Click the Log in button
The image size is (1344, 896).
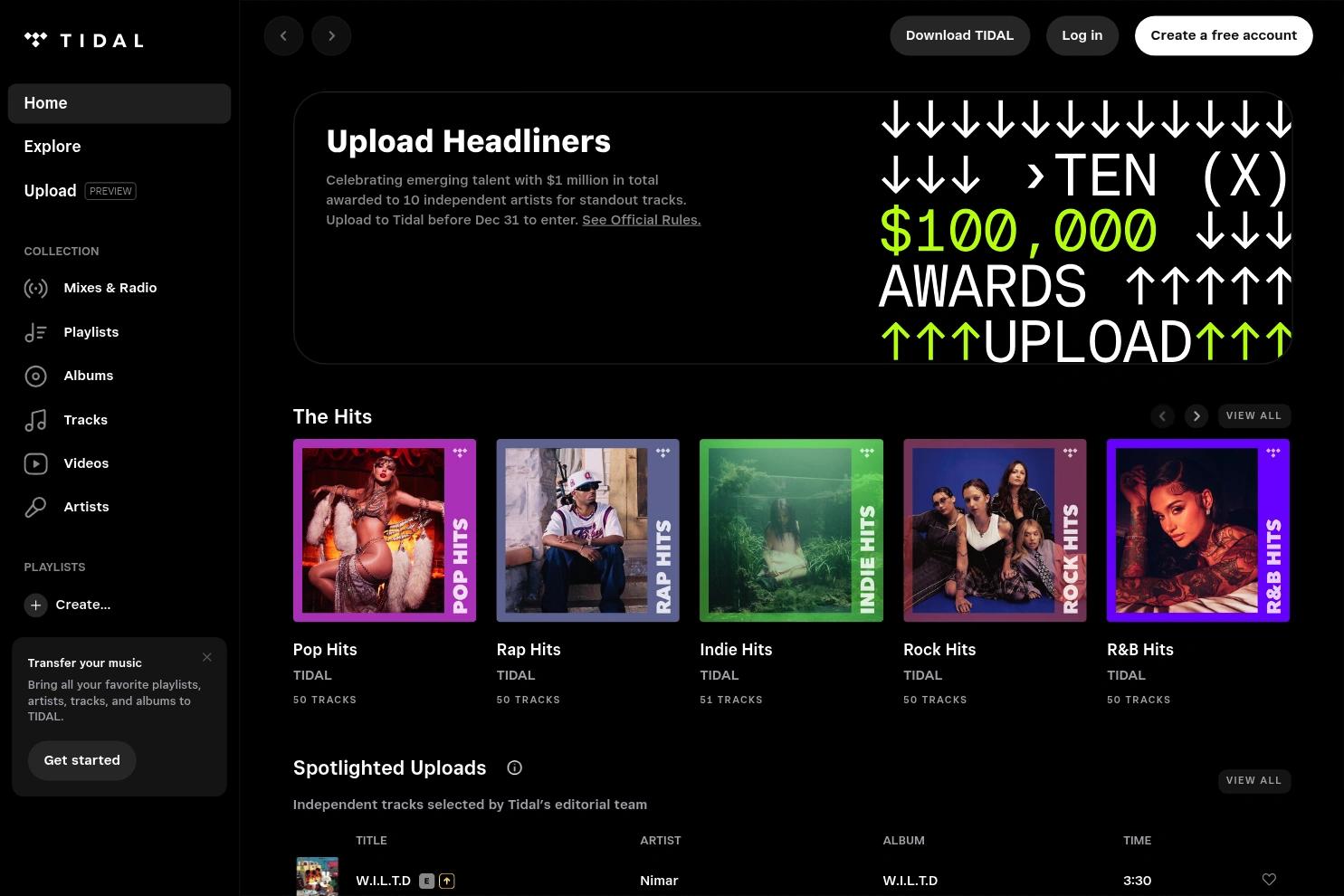click(1082, 35)
